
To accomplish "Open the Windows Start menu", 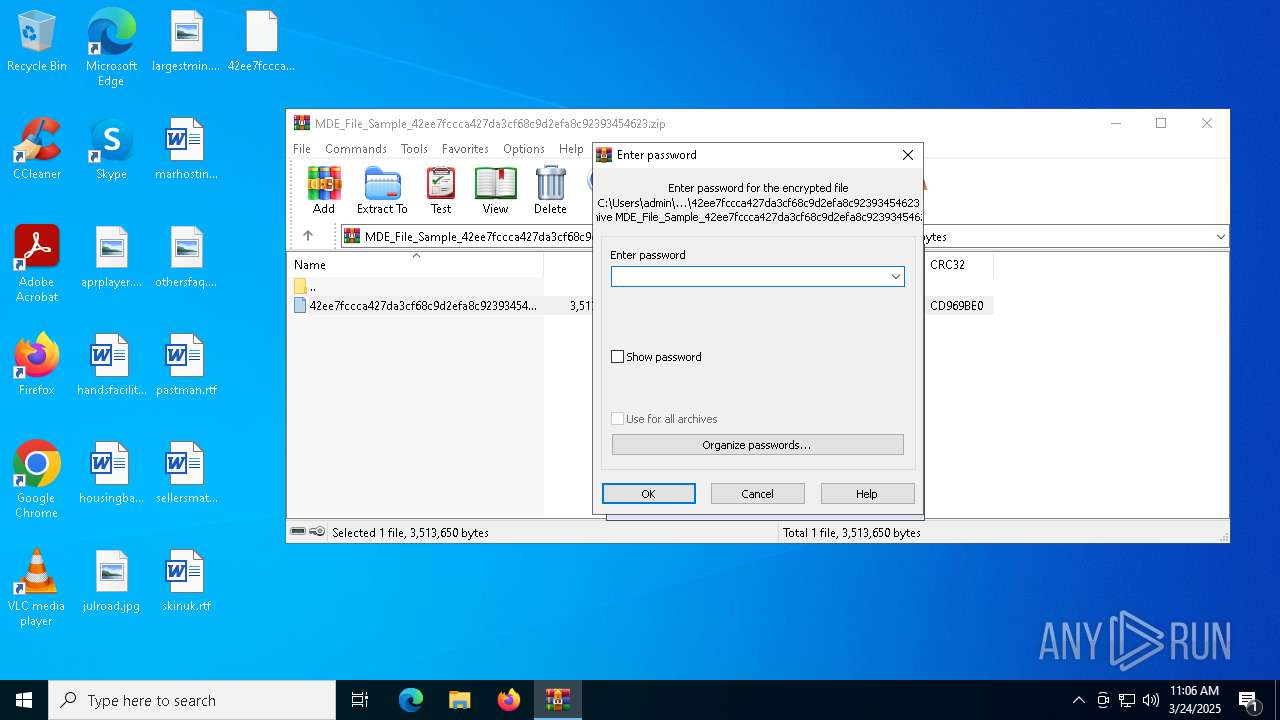I will (24, 700).
